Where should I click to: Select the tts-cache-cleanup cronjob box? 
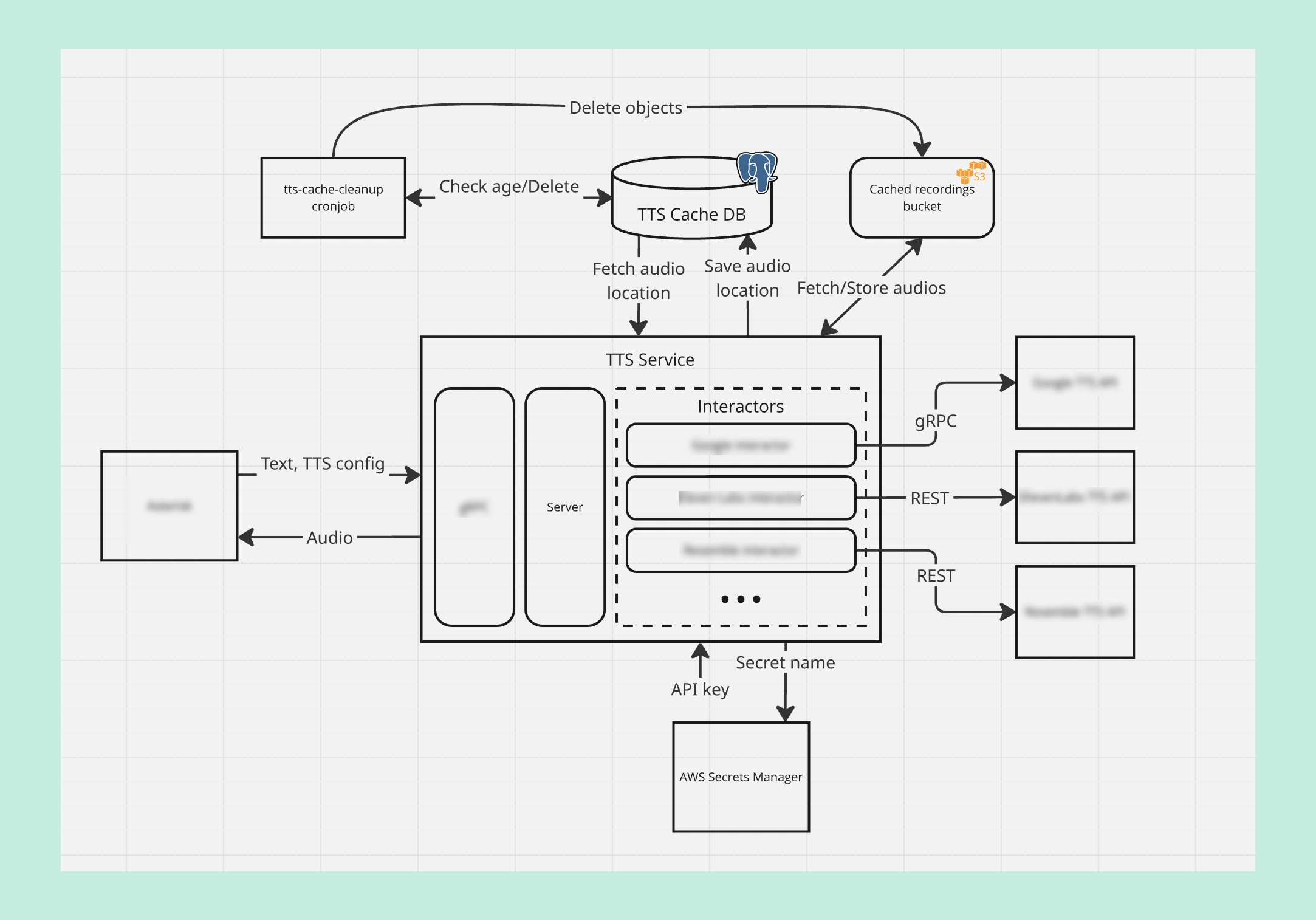tap(333, 197)
